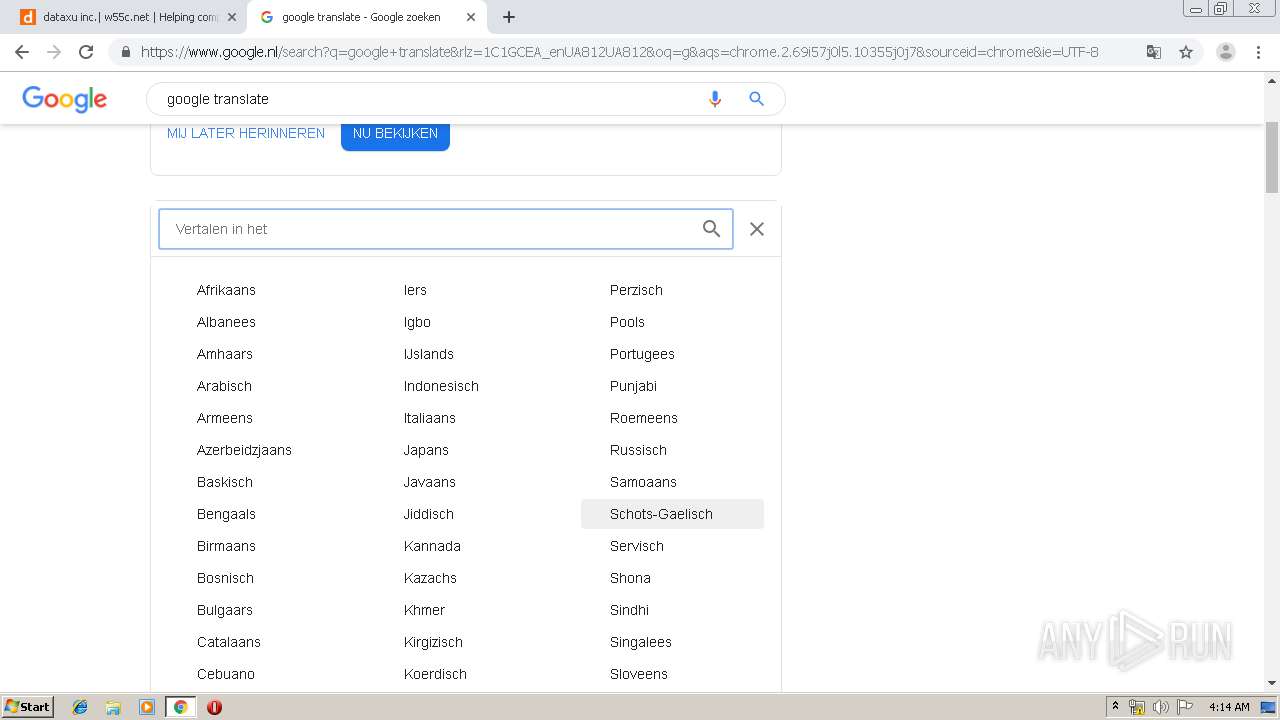Open the Windows Start button
The height and width of the screenshot is (720, 1280).
point(27,707)
